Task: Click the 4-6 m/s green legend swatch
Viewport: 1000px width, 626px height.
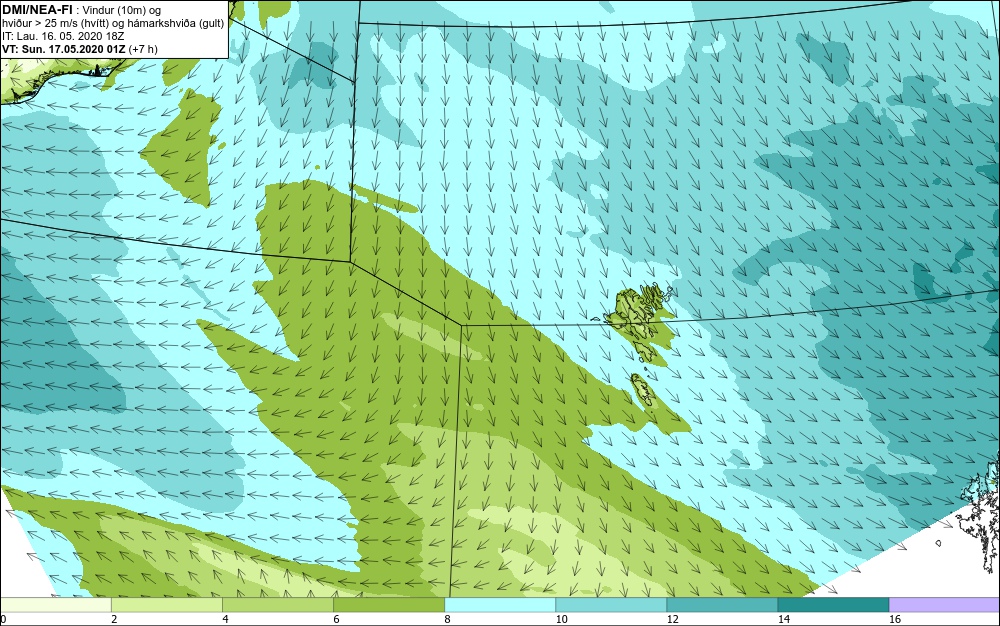Action: pos(278,604)
